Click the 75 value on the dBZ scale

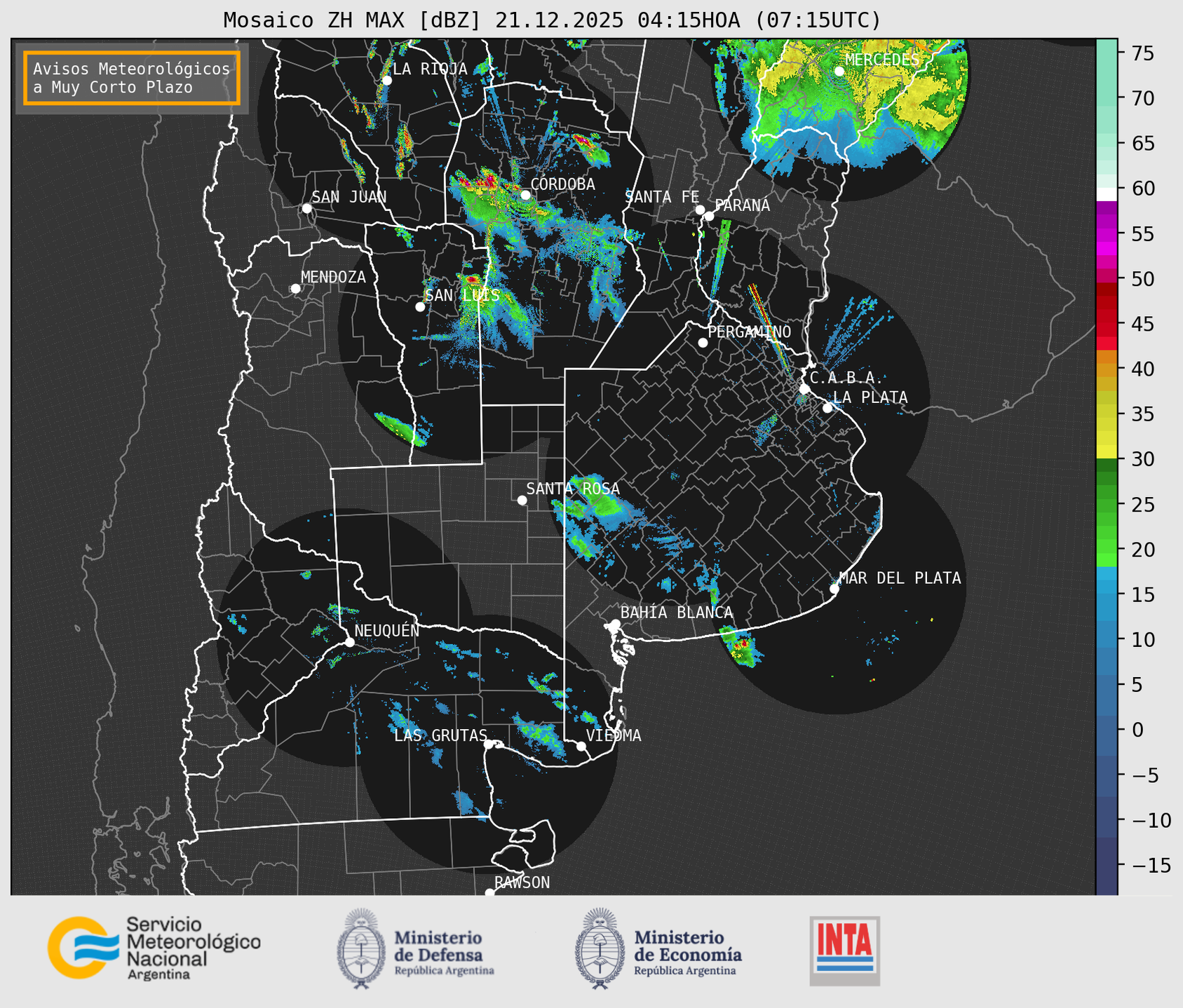(1142, 53)
